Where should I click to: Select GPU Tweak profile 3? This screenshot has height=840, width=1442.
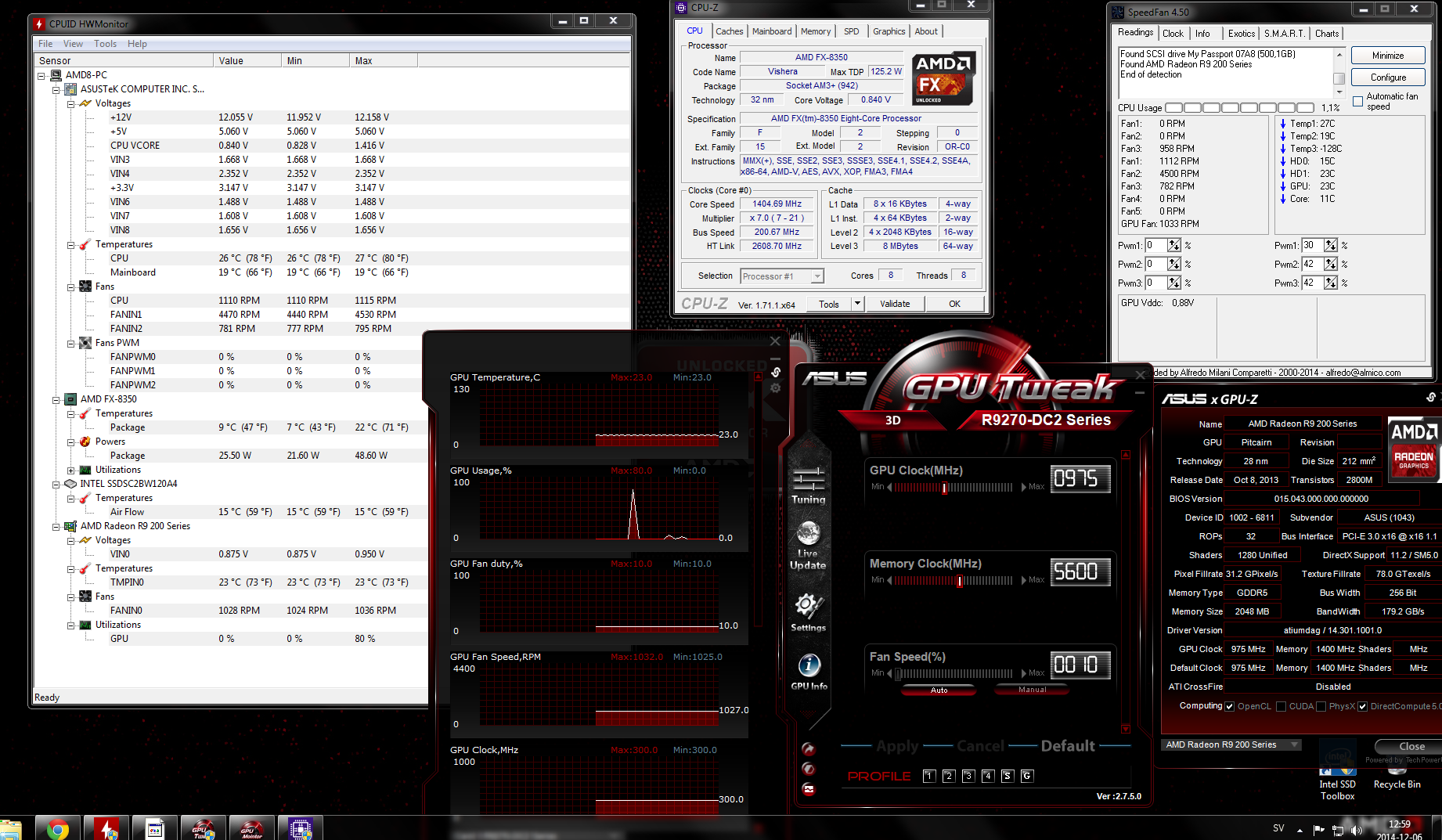(x=968, y=776)
